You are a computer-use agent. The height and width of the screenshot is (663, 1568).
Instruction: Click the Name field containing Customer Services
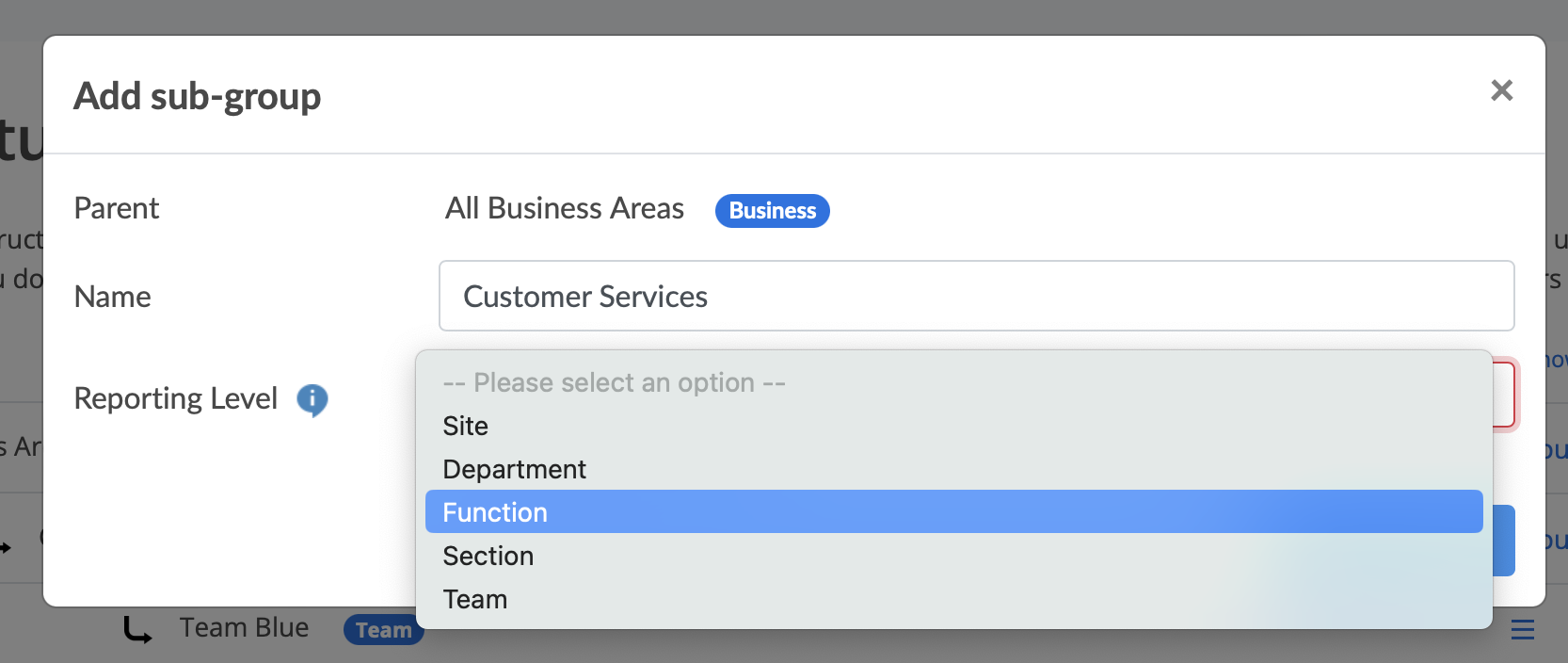(x=976, y=297)
